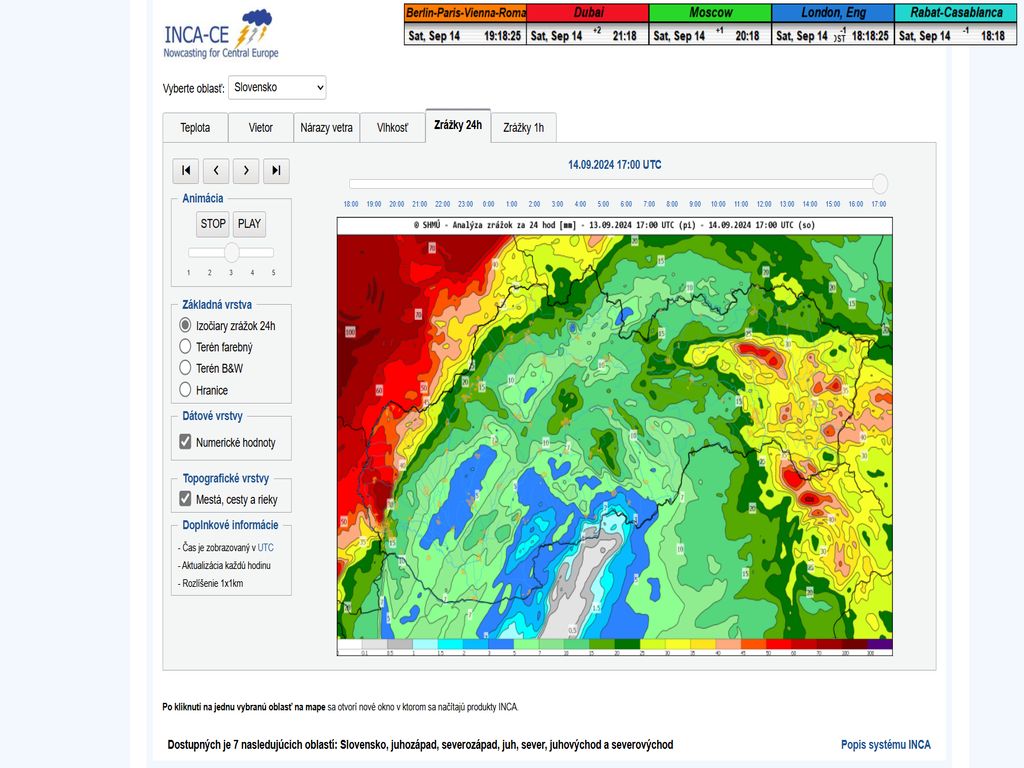The image size is (1024, 768).
Task: Select Hranice base layer
Action: [185, 390]
